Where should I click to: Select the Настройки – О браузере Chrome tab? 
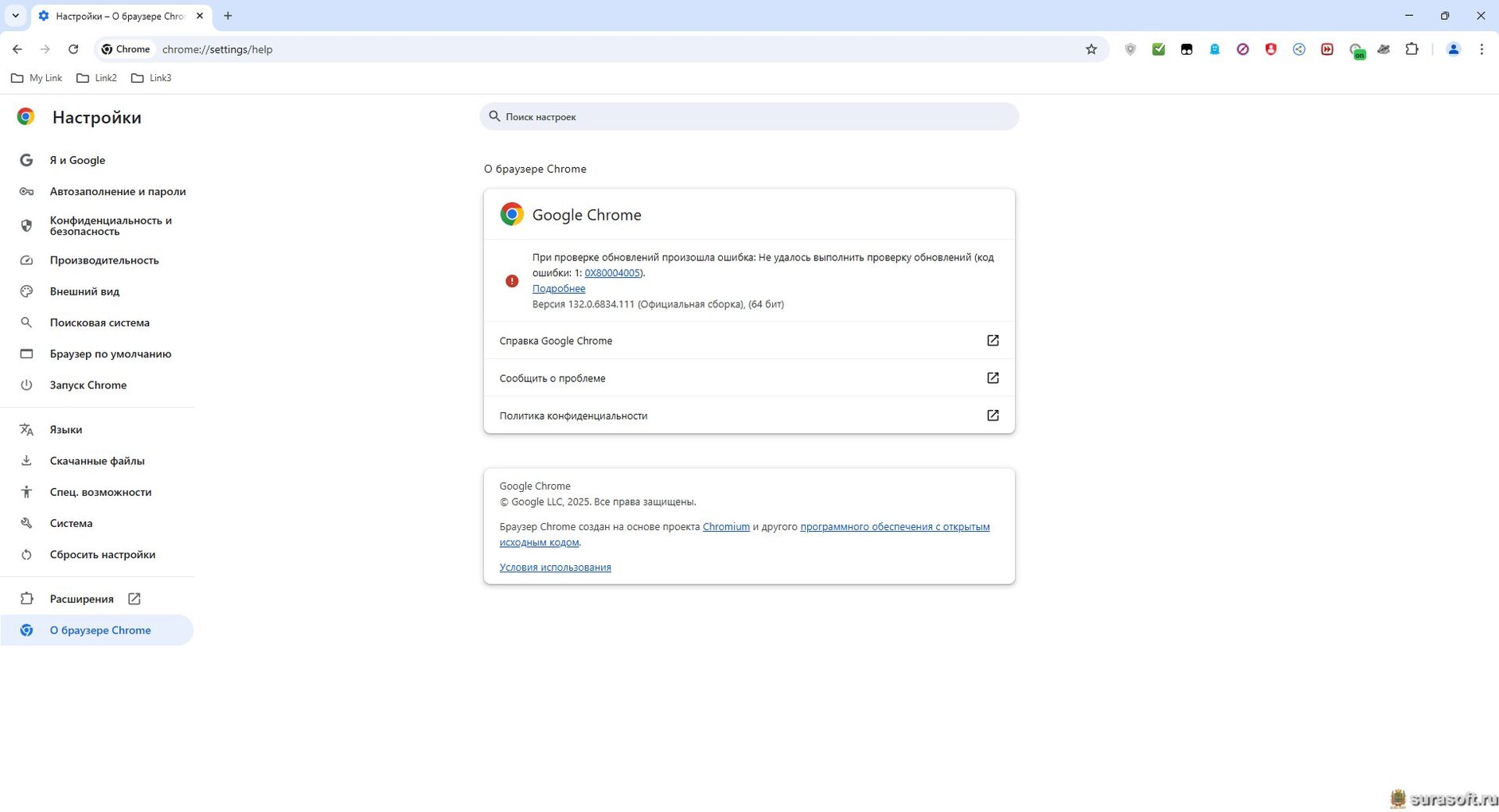[x=121, y=16]
